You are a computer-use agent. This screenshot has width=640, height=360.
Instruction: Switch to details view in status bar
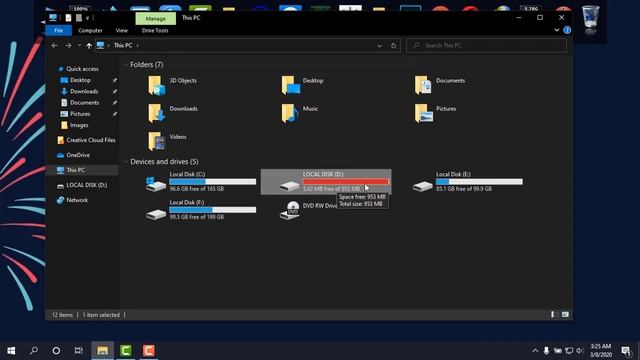click(553, 315)
